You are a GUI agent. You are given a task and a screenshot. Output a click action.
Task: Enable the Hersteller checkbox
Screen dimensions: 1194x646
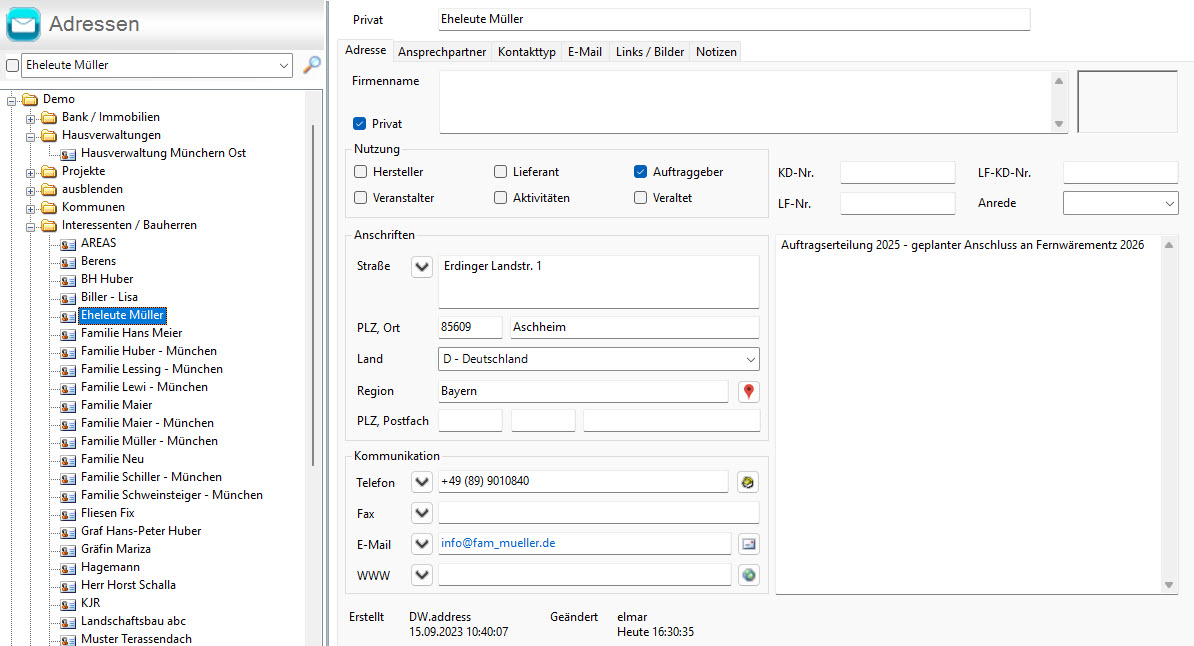(x=361, y=172)
